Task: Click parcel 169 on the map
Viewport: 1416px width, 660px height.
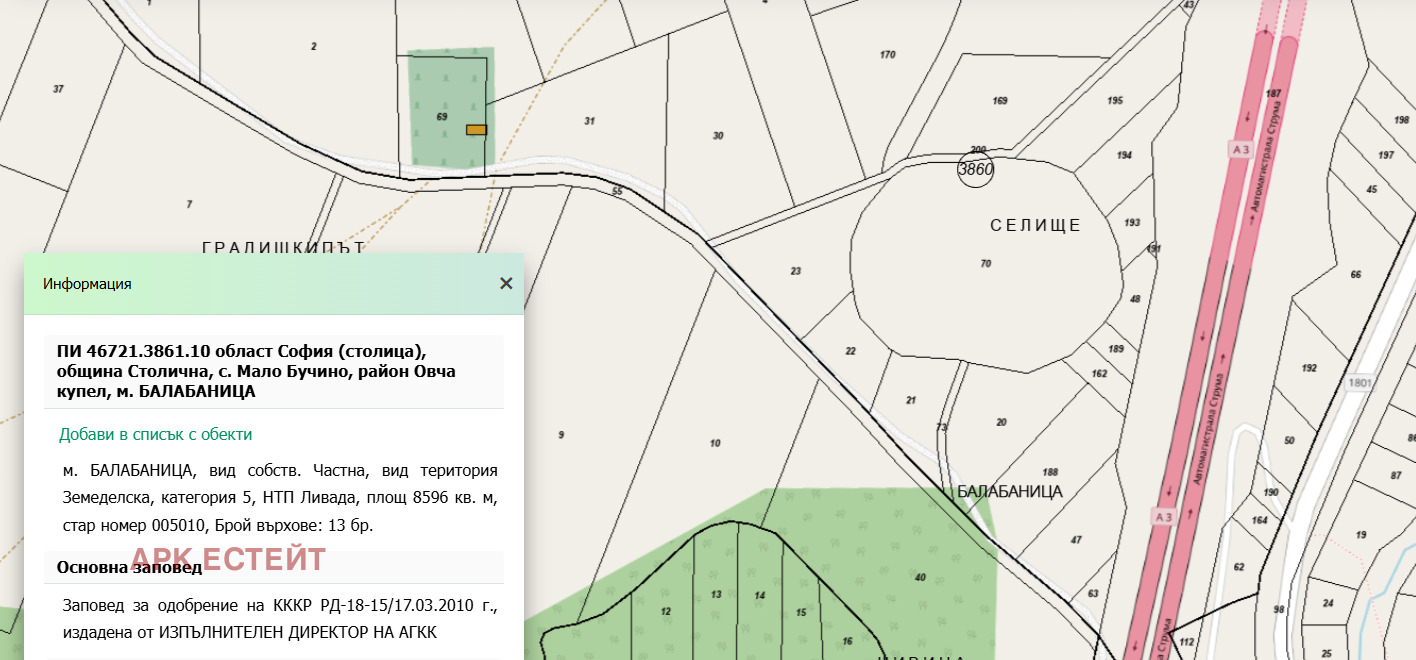Action: [x=999, y=101]
